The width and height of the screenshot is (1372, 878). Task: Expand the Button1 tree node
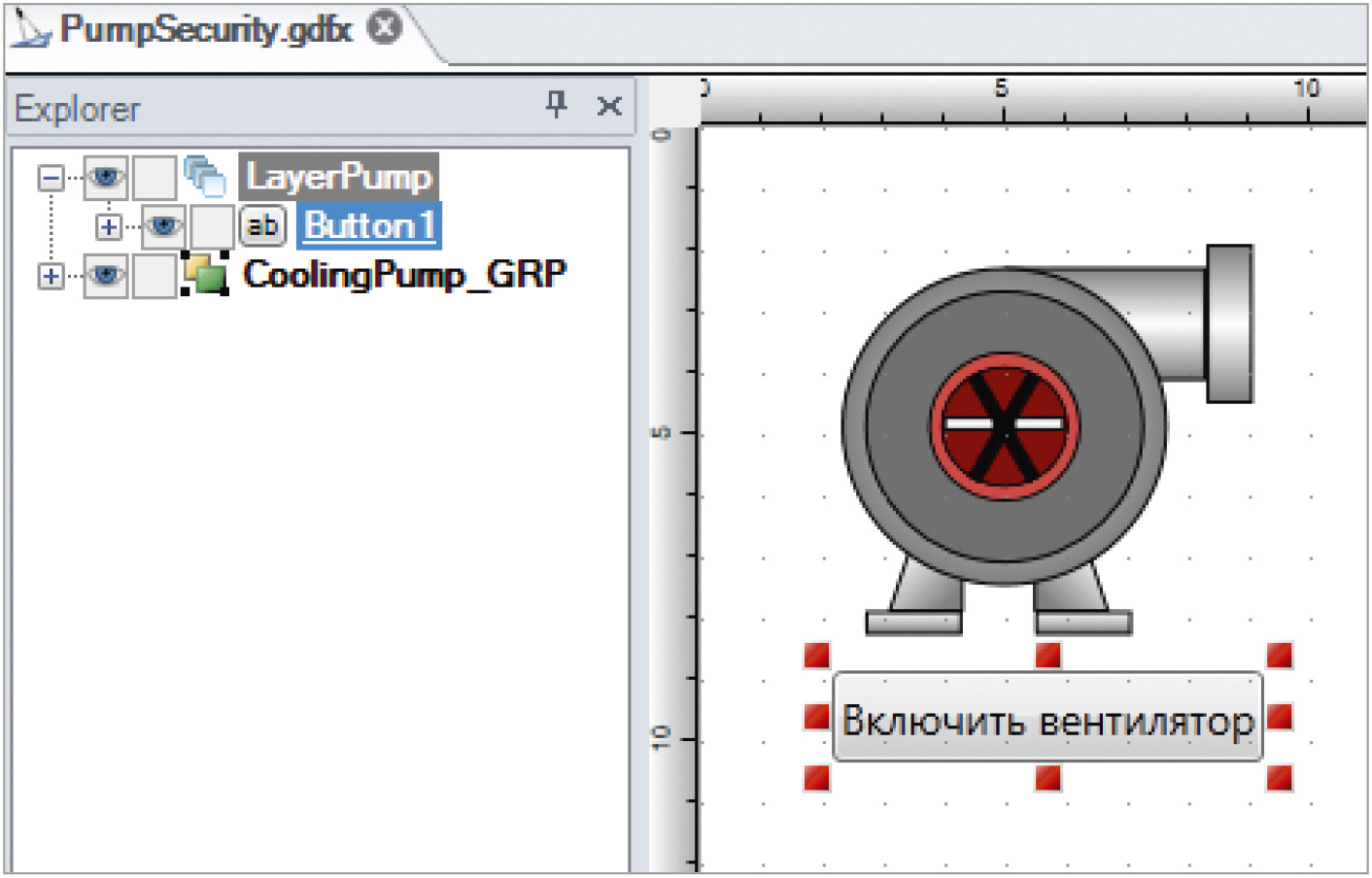point(109,227)
